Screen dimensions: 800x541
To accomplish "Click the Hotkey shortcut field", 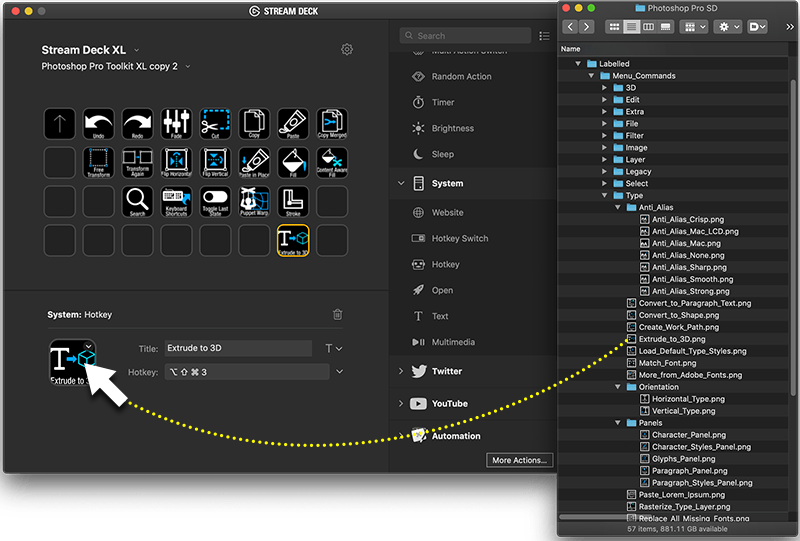I will [x=247, y=372].
